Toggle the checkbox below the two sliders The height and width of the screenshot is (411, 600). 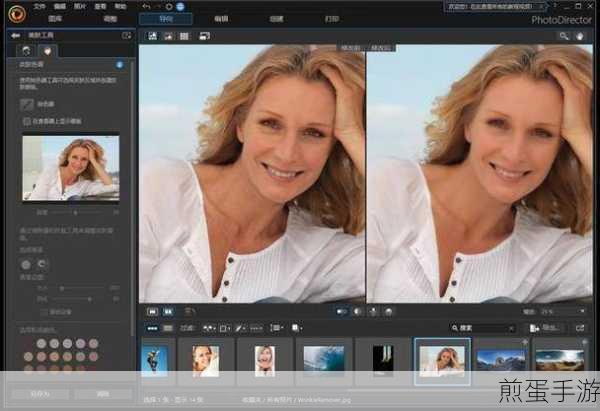click(44, 312)
